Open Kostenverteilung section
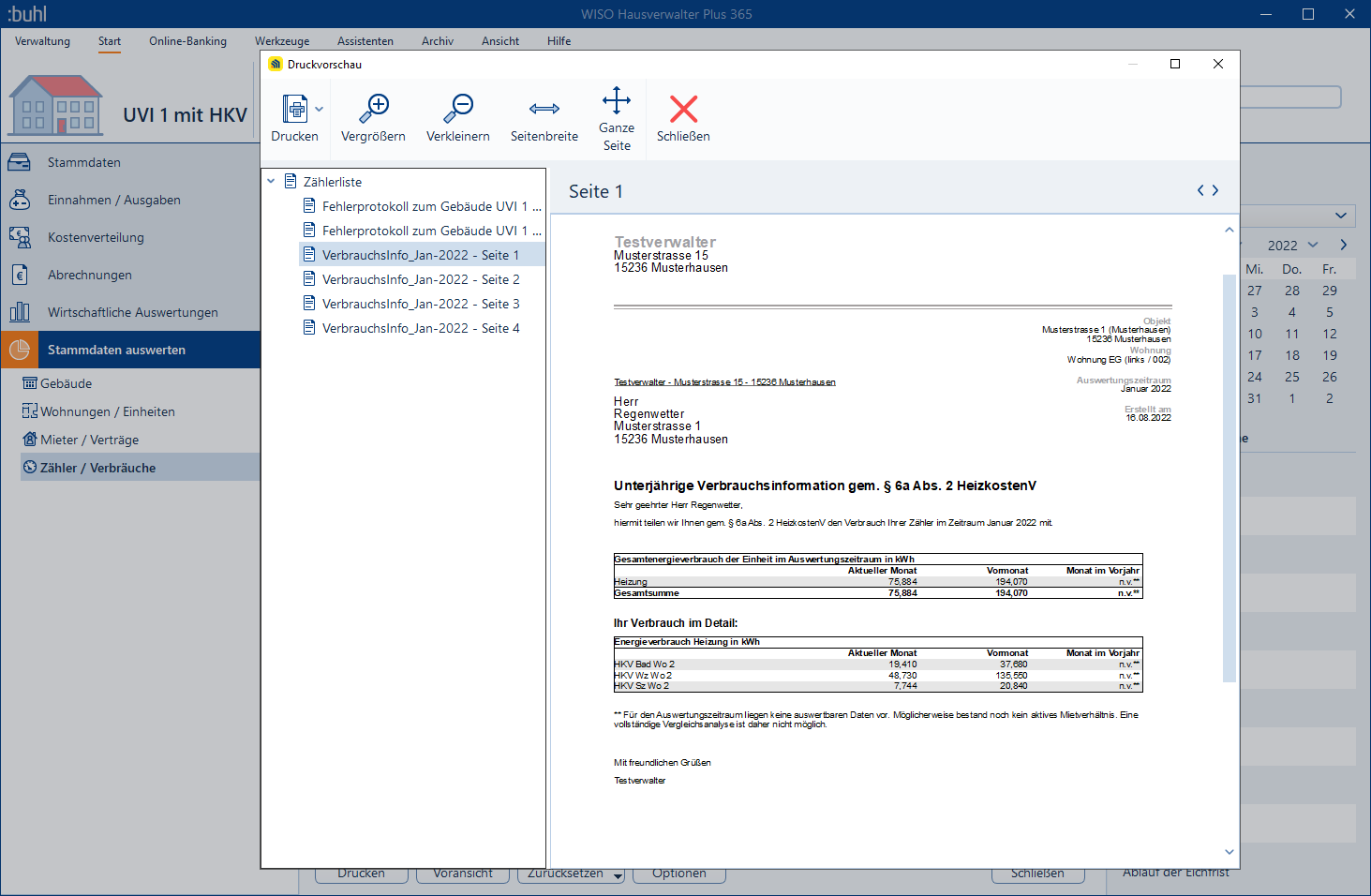 (x=130, y=237)
